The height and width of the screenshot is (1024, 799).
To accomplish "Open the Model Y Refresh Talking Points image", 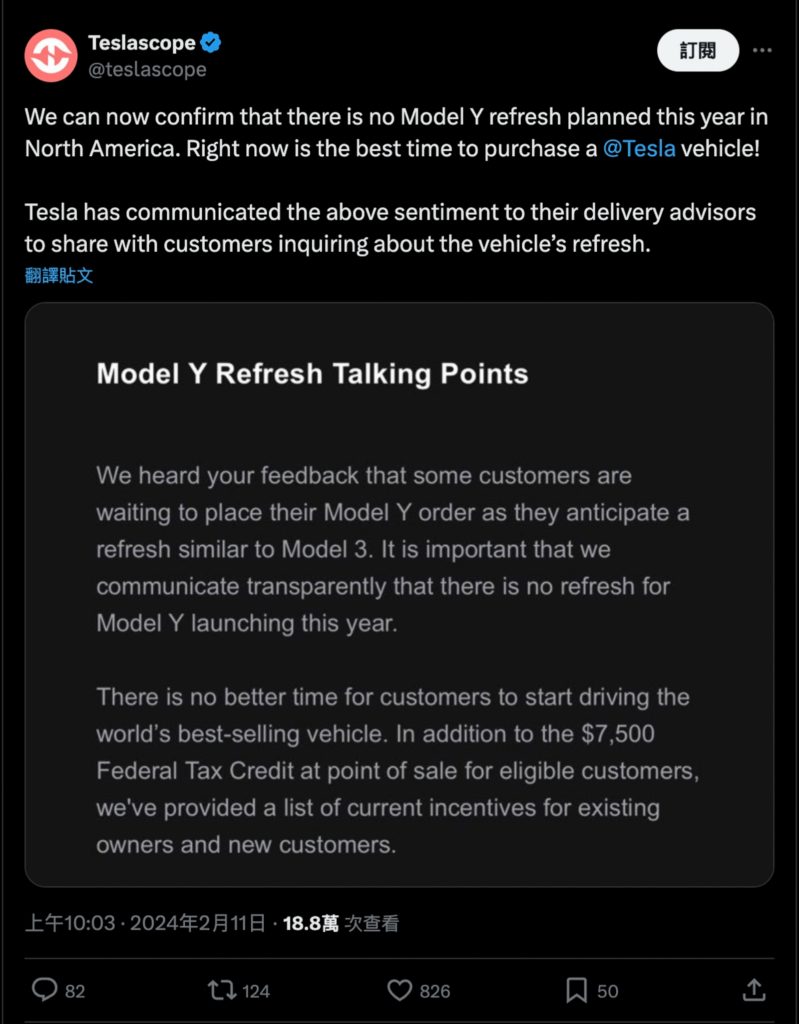I will click(399, 594).
